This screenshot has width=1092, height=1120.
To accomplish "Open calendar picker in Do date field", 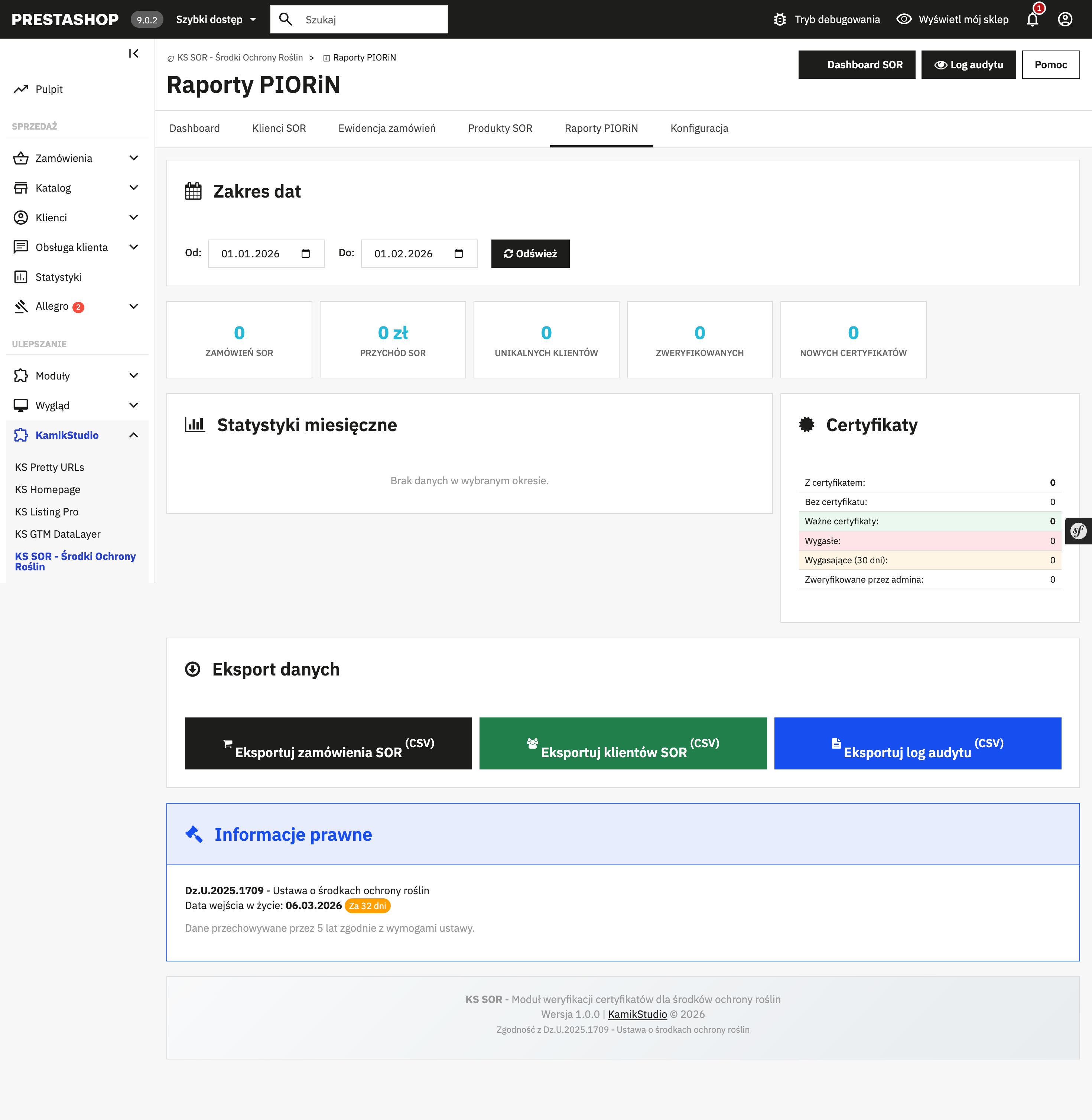I will click(459, 254).
